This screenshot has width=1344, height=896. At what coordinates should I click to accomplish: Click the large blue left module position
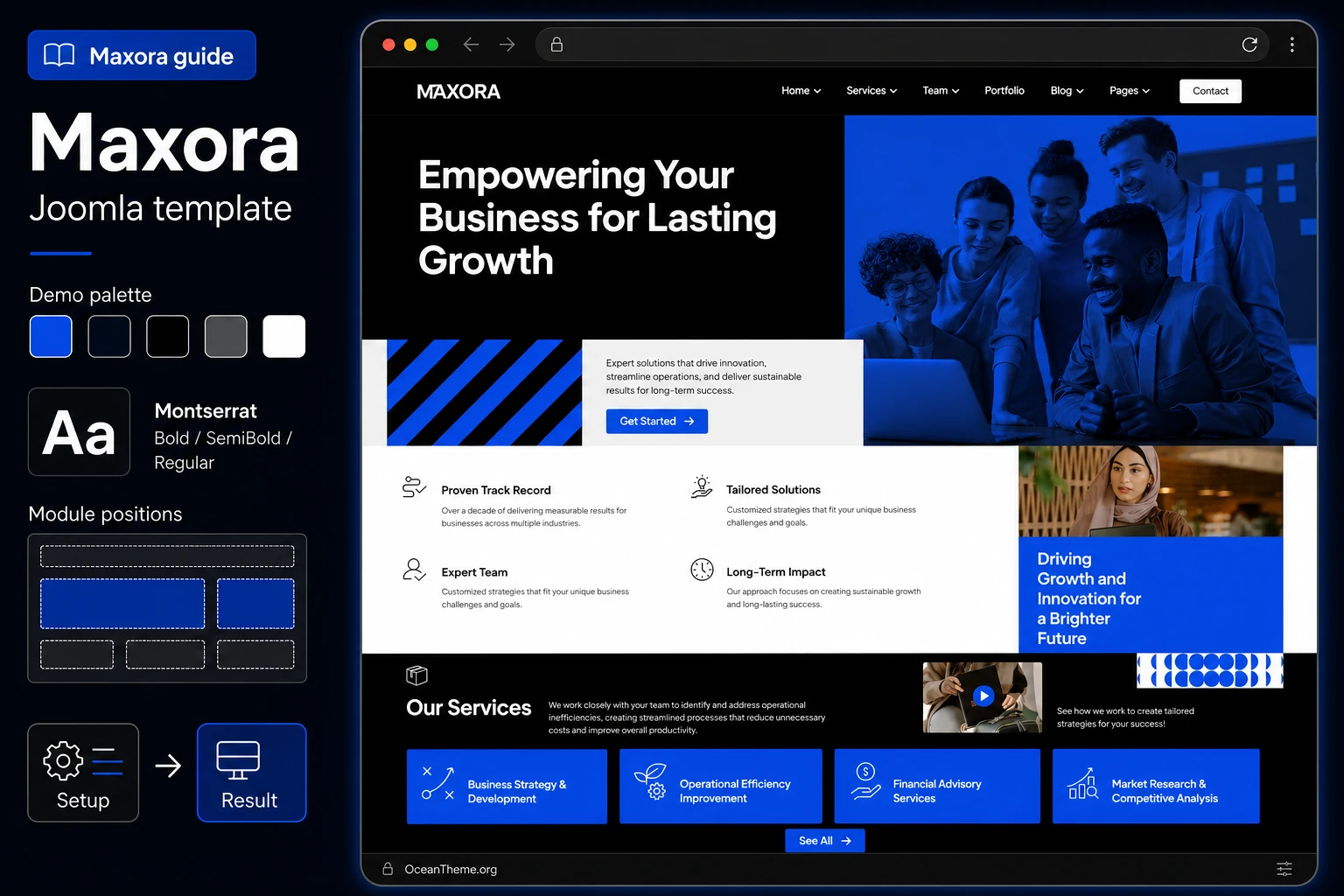pos(122,604)
